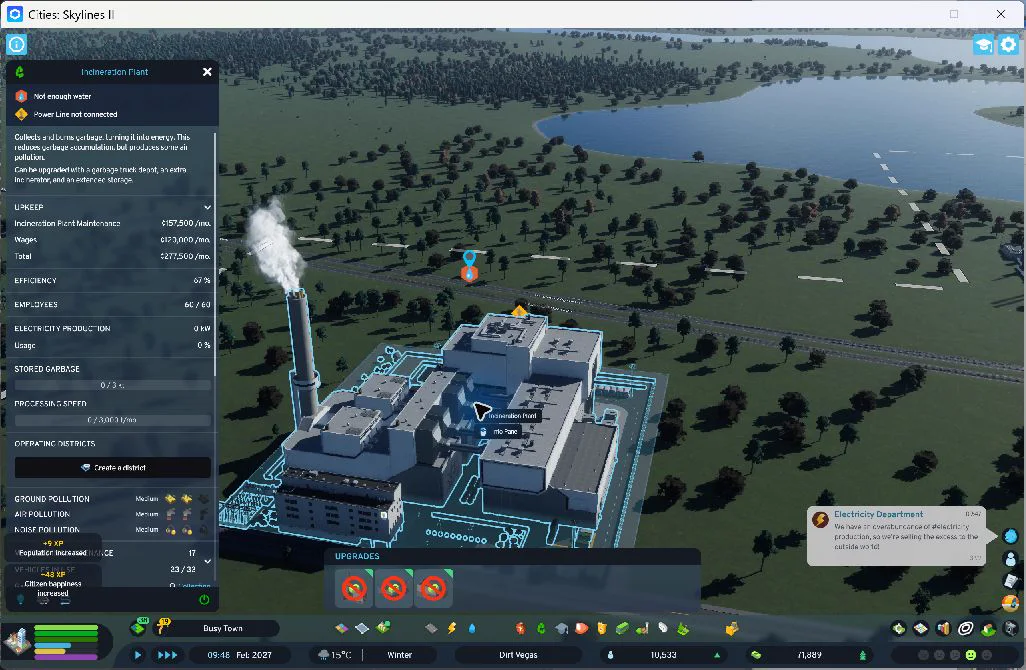Viewport: 1026px width, 670px height.
Task: Open the tutorials graduation cap icon
Action: 983,44
